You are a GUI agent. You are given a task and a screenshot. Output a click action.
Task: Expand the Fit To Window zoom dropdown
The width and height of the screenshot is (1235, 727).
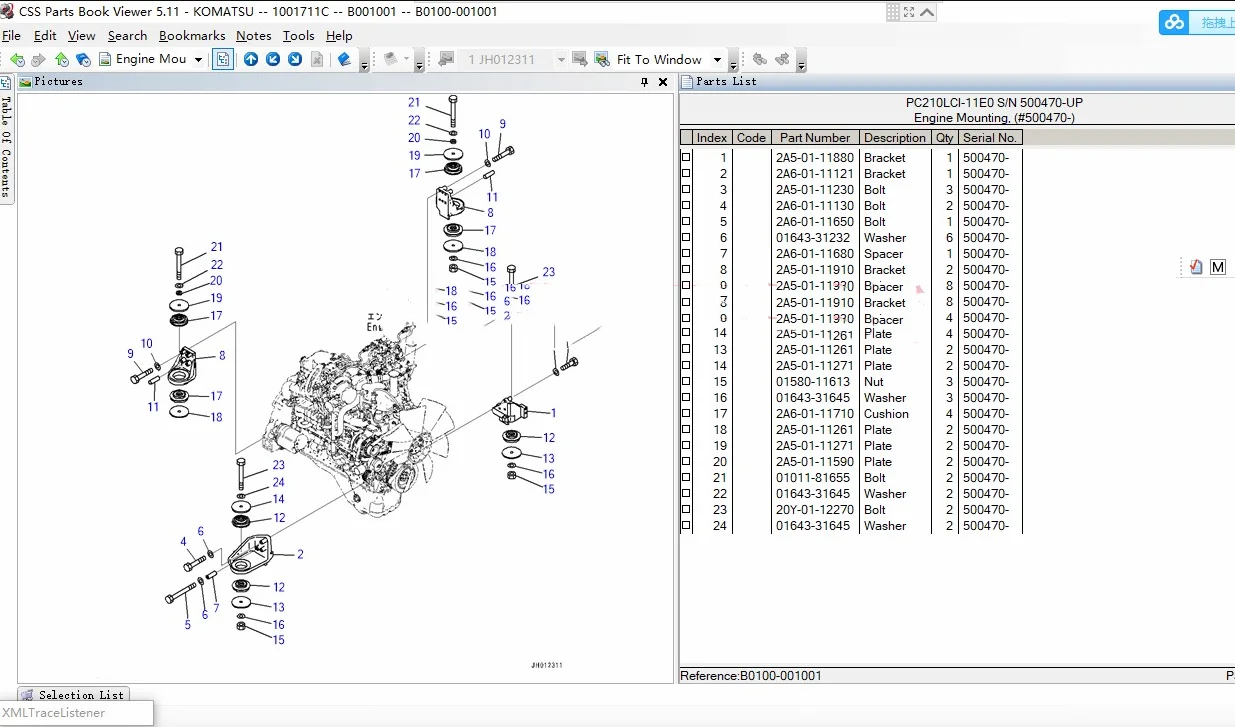(717, 60)
